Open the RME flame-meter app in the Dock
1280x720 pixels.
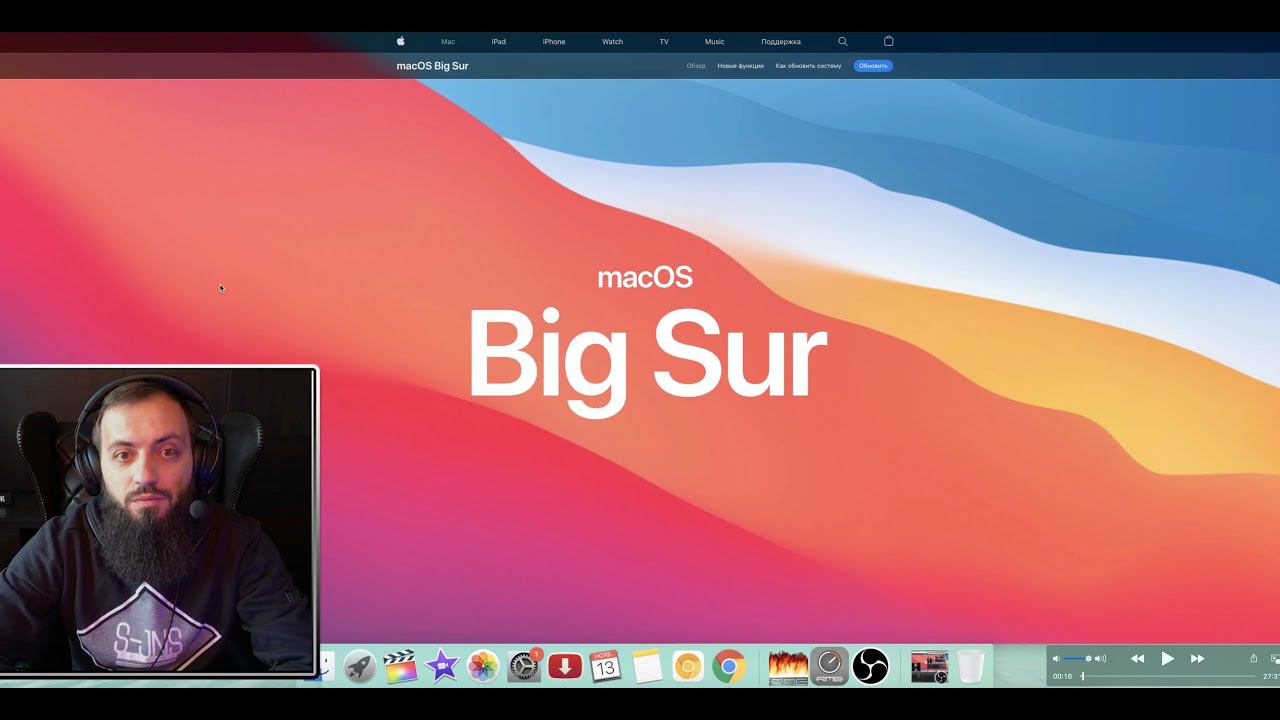(x=788, y=666)
